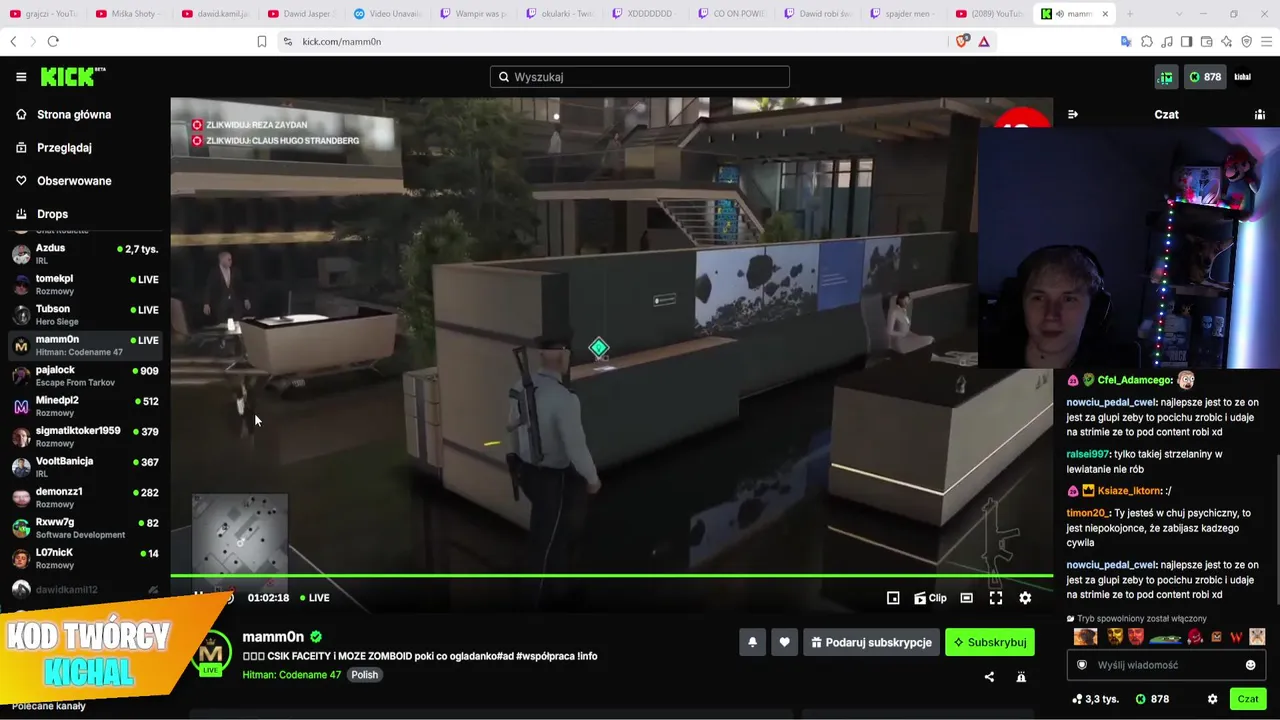Collapse the chat panel with arrow icon
1280x720 pixels.
pos(1073,115)
